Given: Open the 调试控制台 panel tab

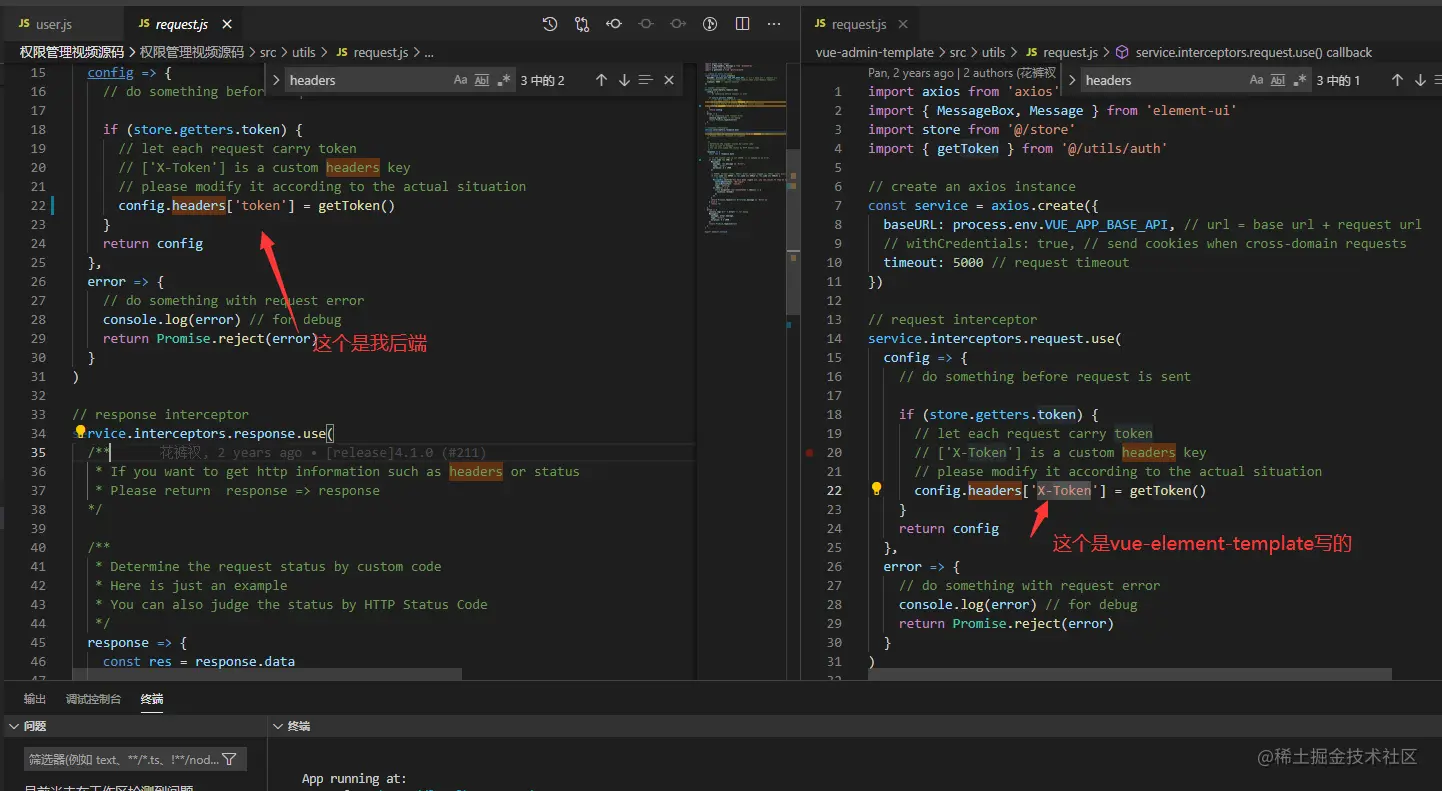Looking at the screenshot, I should [x=93, y=699].
